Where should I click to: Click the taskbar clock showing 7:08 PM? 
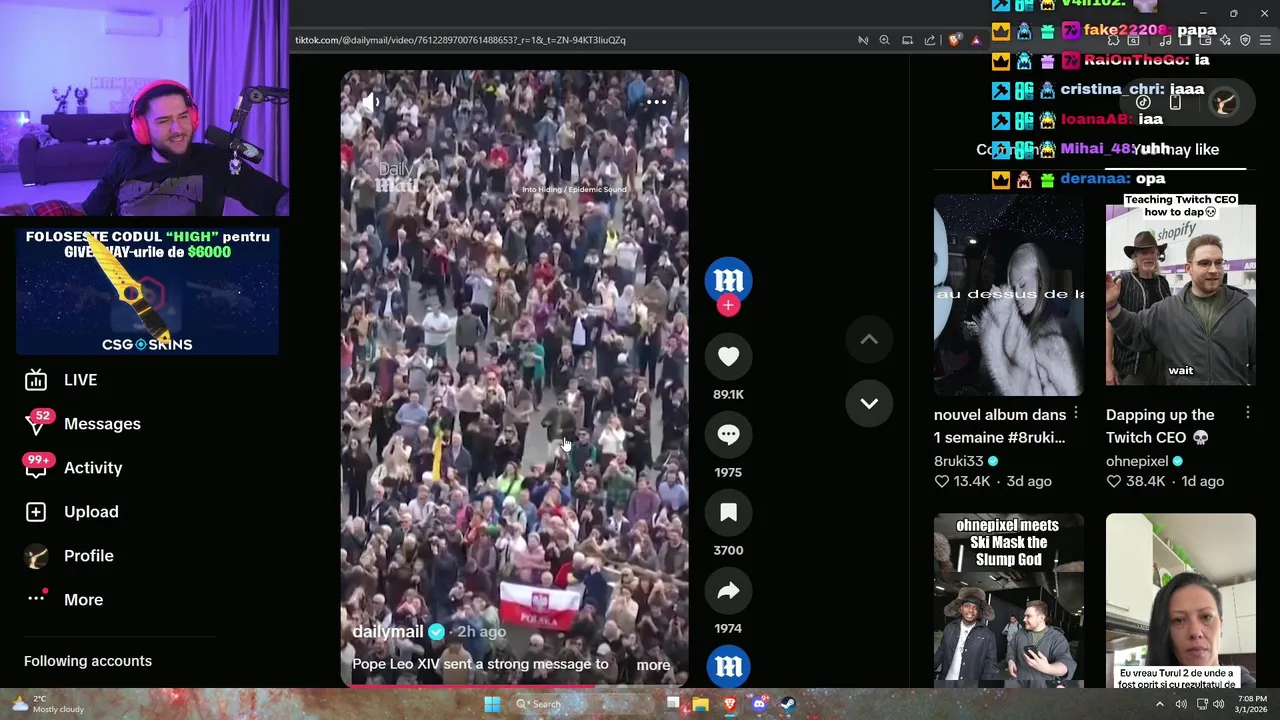pos(1252,704)
